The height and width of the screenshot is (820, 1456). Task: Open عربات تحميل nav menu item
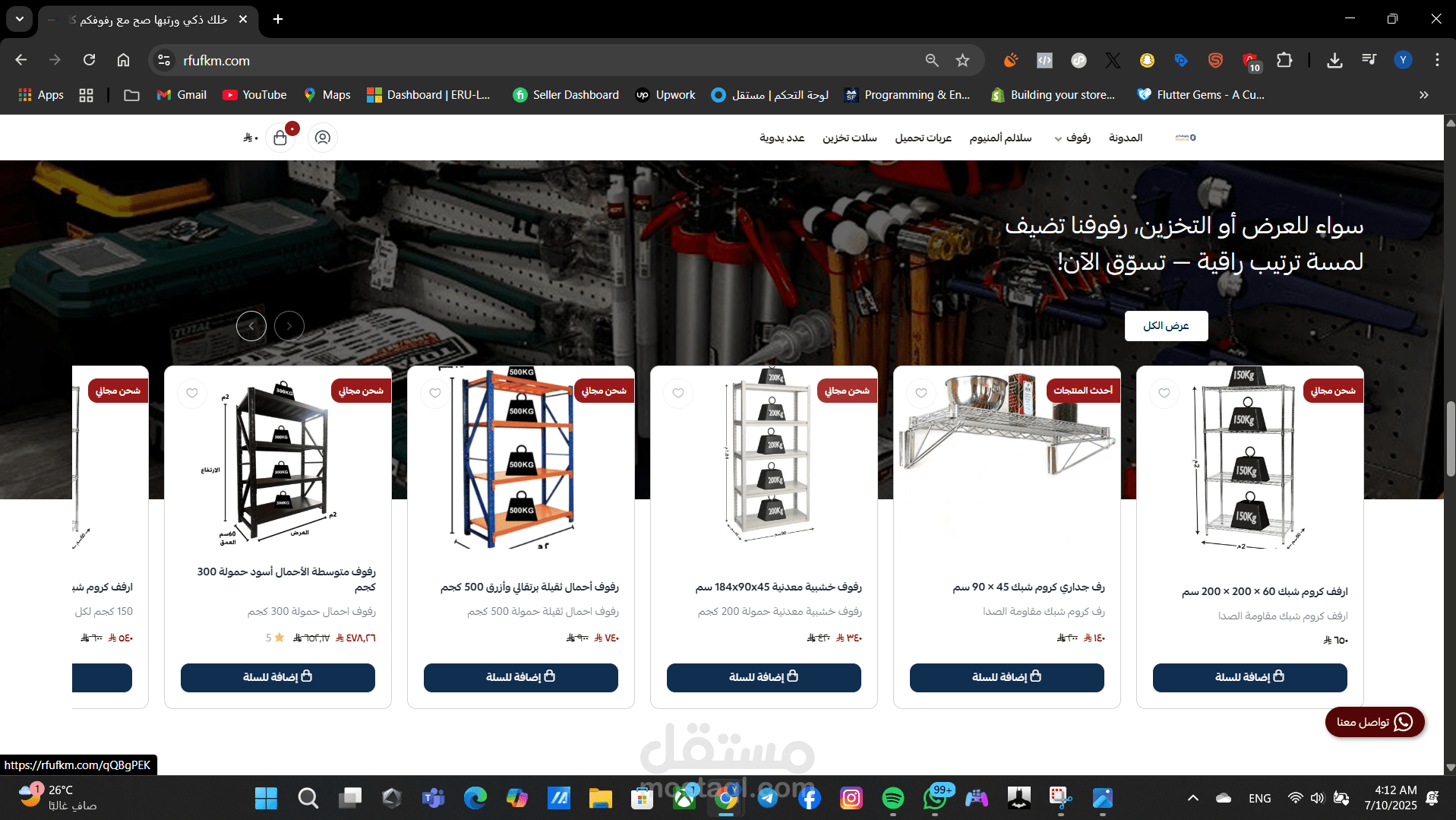(923, 138)
